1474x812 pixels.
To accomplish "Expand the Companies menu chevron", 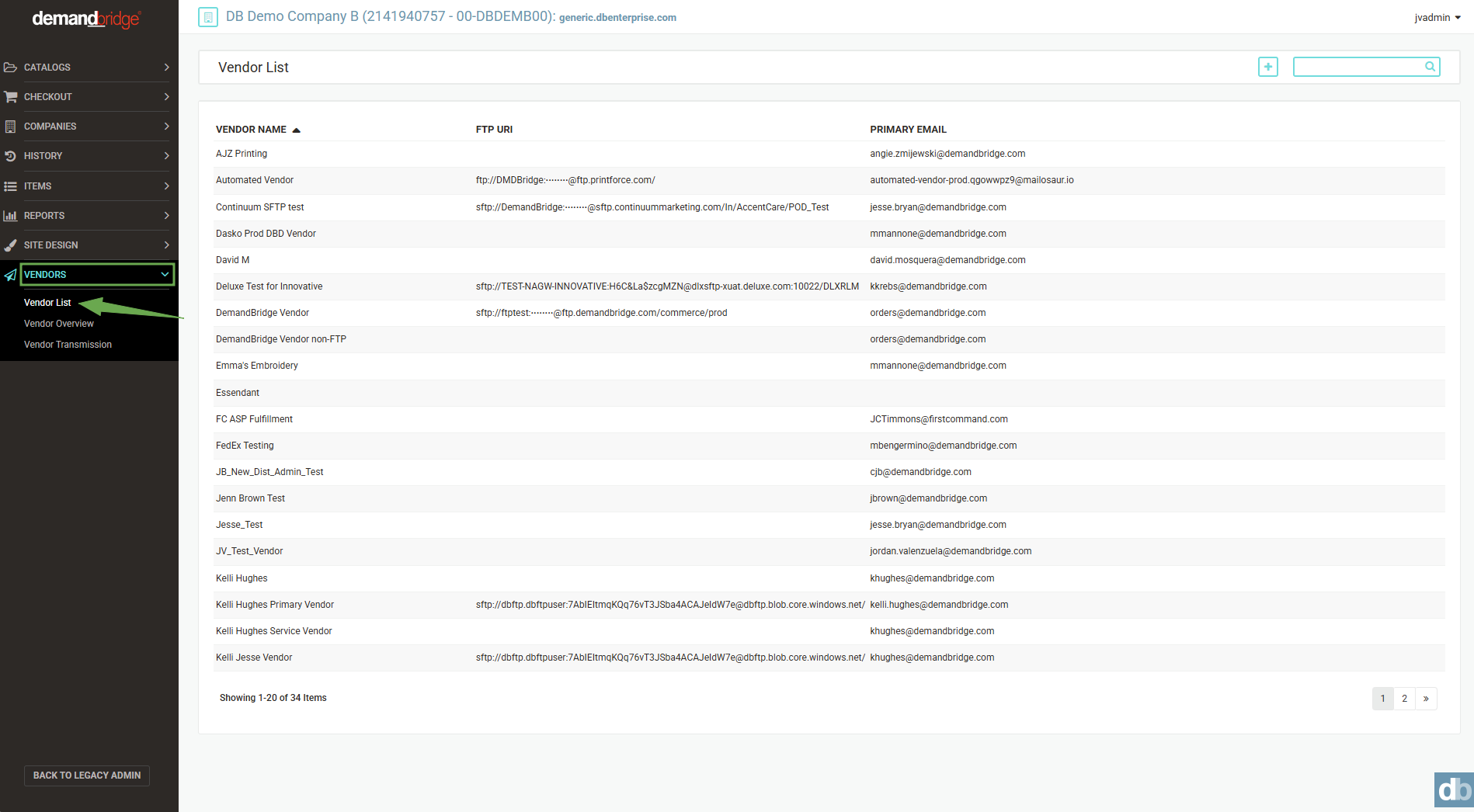I will point(166,127).
